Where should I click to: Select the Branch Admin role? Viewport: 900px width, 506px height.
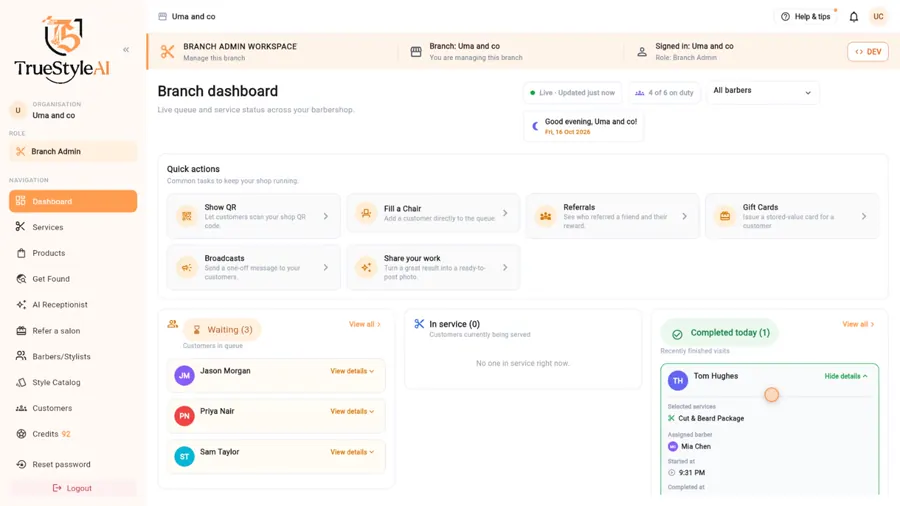pyautogui.click(x=73, y=151)
